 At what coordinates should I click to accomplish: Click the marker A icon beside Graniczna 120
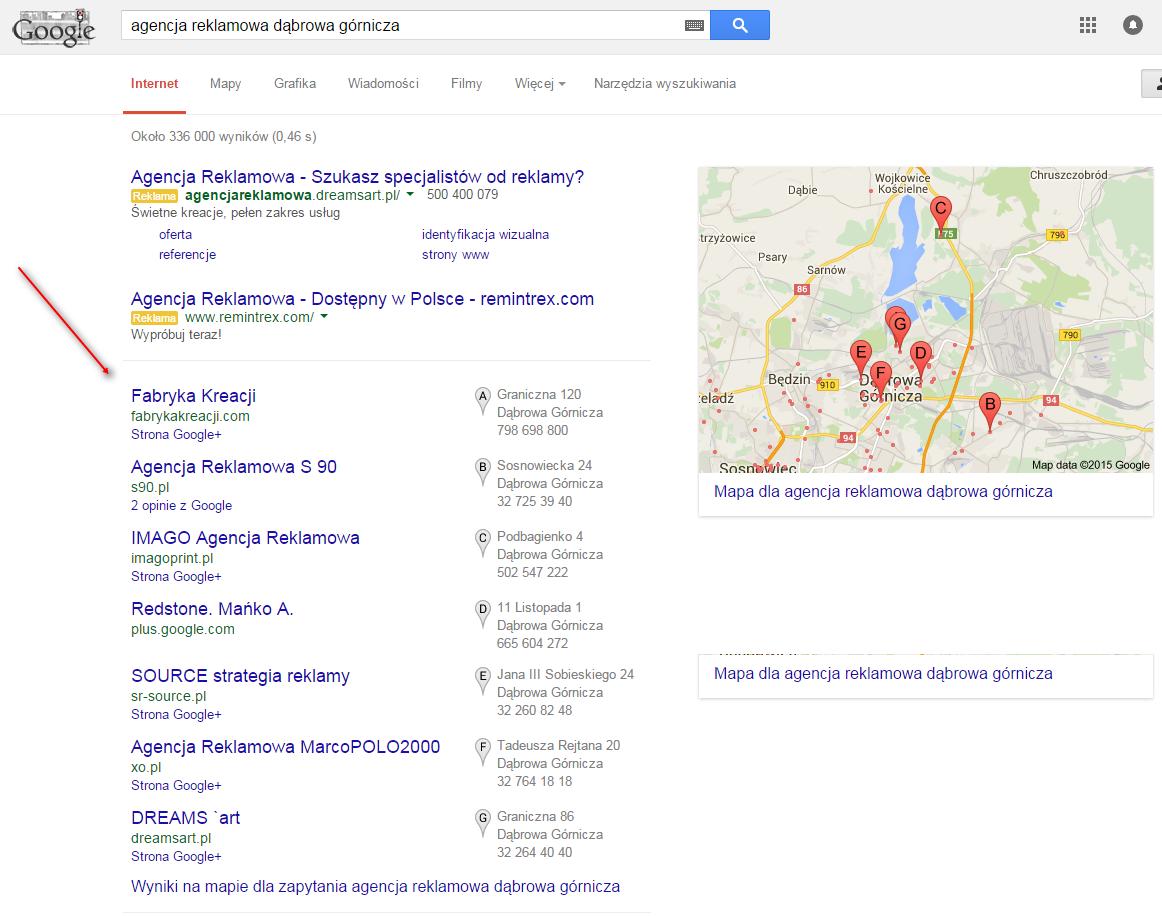pos(483,399)
